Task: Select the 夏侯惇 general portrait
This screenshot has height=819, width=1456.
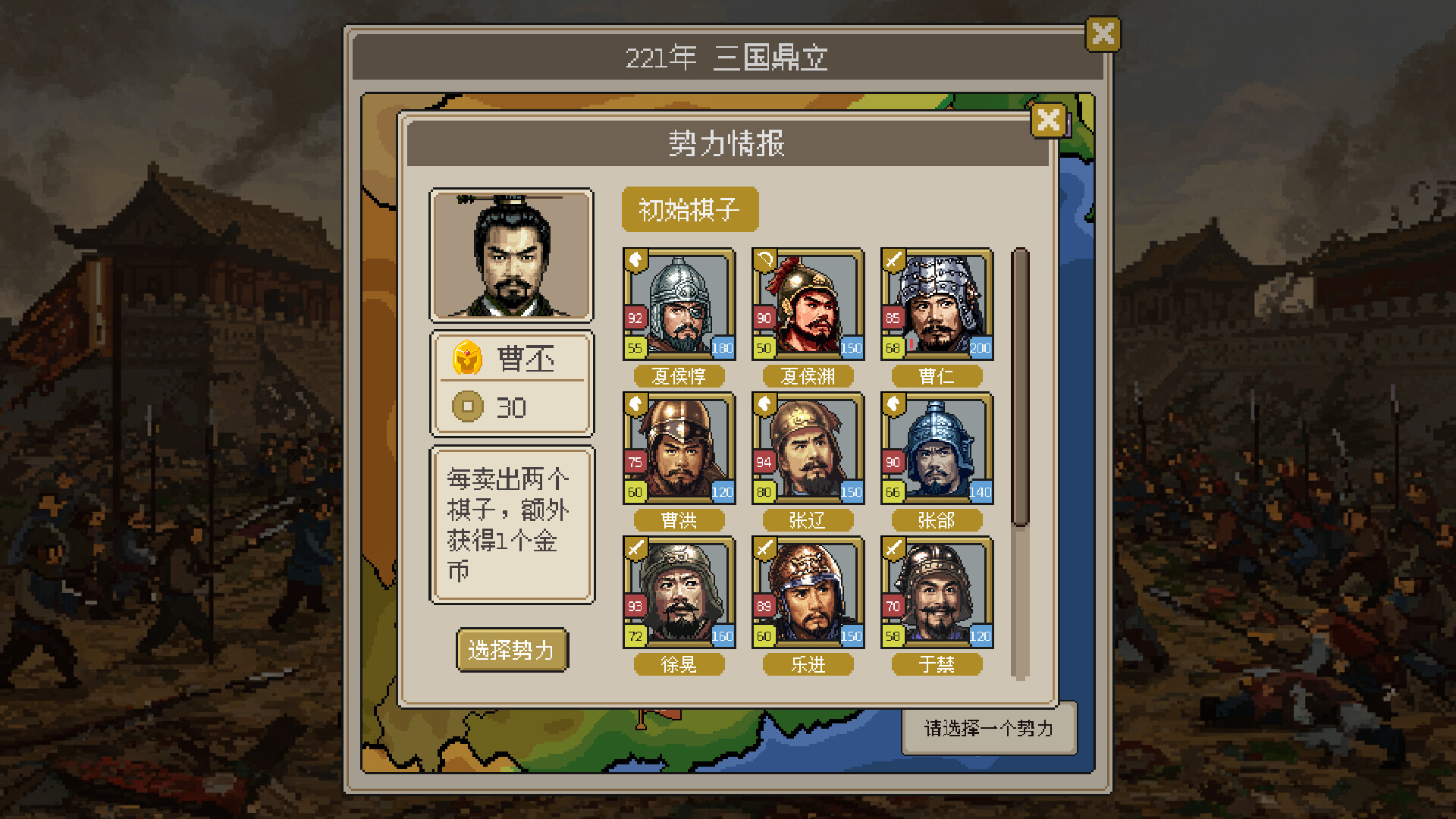Action: (679, 304)
